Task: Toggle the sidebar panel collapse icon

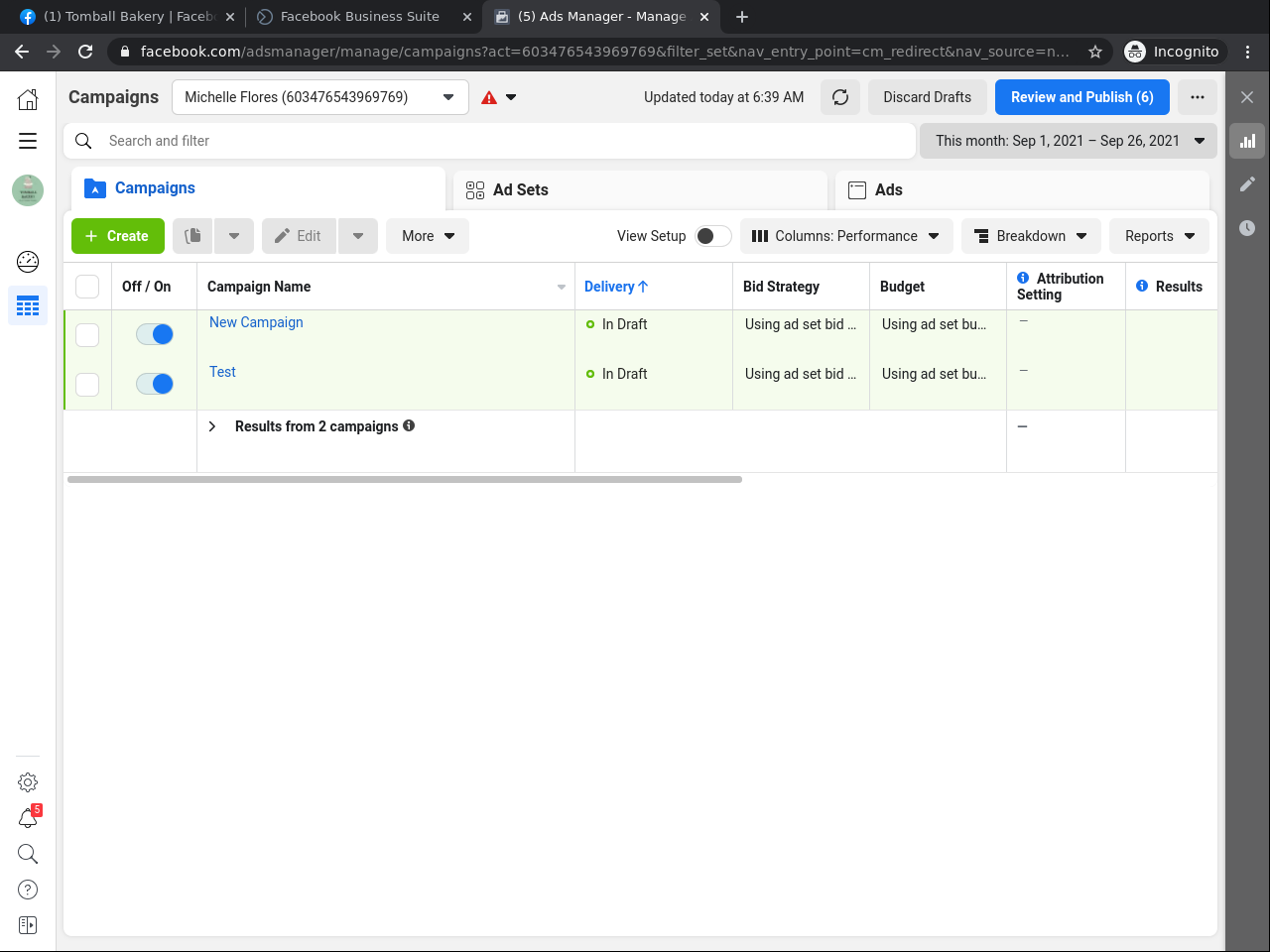Action: (28, 925)
